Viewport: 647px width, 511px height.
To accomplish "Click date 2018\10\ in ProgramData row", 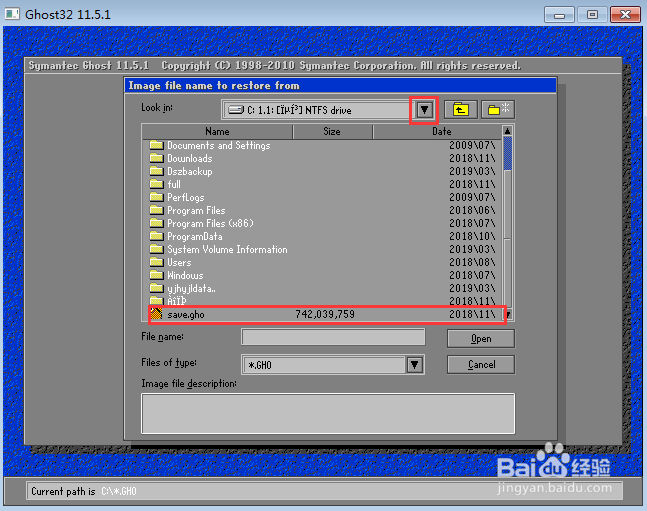I will point(472,236).
